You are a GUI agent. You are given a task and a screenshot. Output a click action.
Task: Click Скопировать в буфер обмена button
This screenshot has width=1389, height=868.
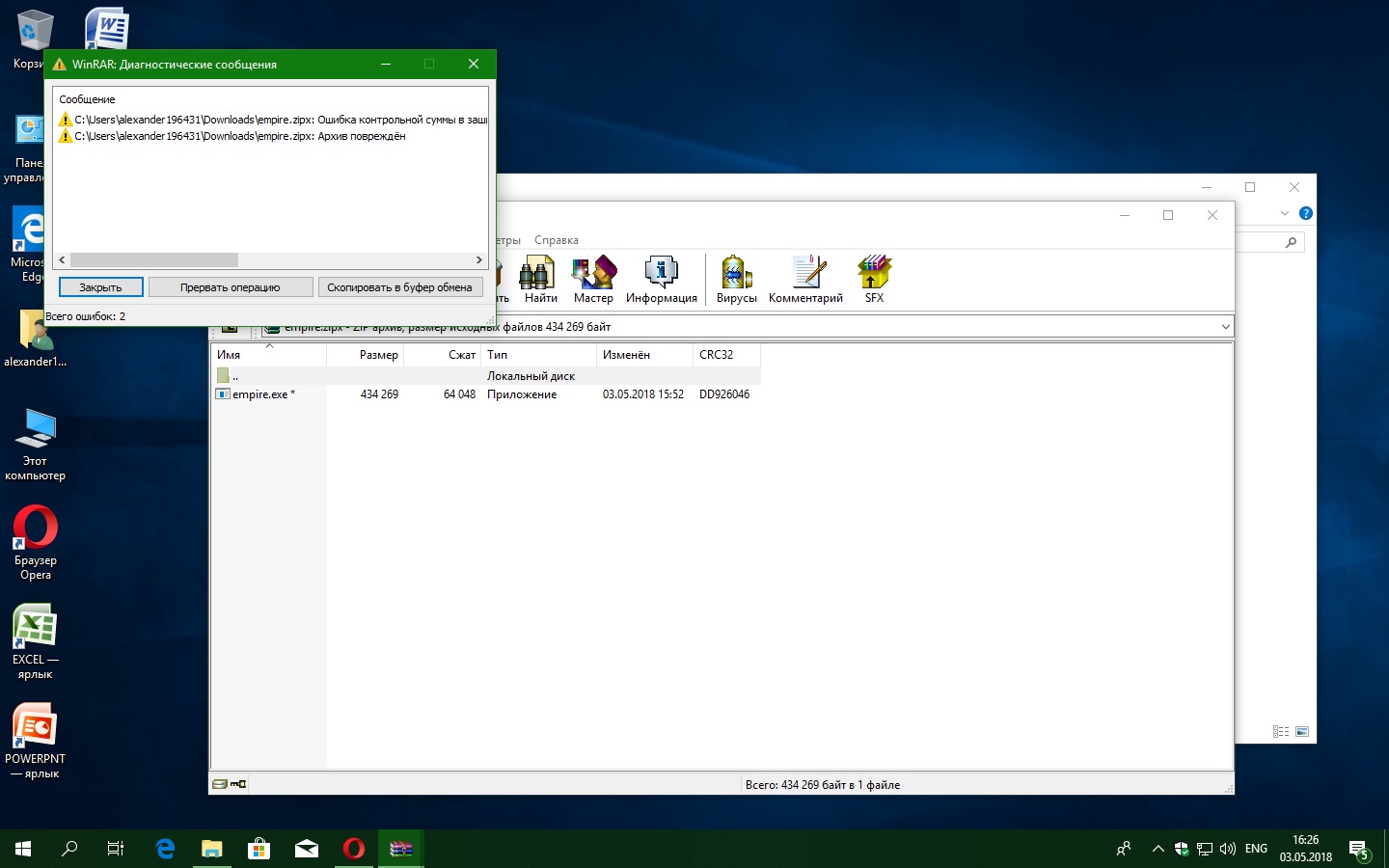point(399,287)
